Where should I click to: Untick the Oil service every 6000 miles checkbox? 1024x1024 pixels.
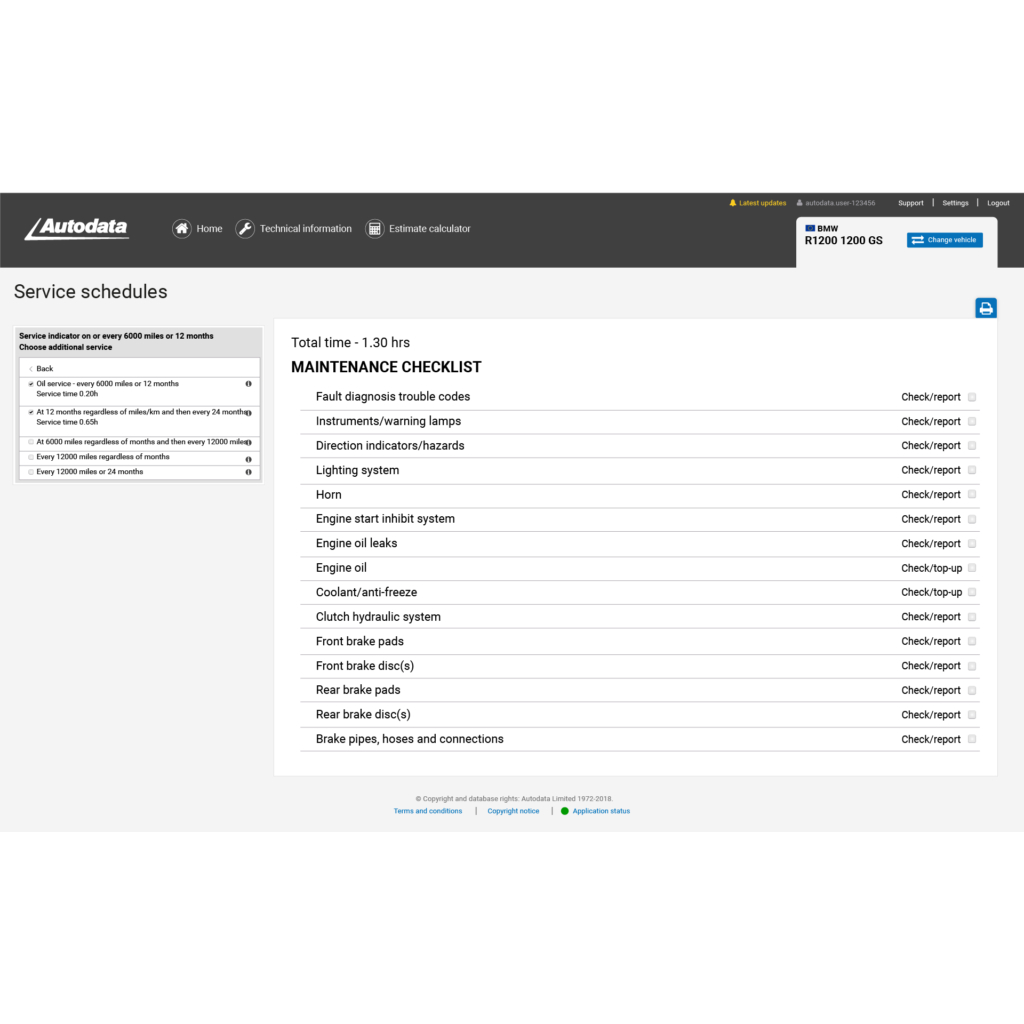pos(31,384)
